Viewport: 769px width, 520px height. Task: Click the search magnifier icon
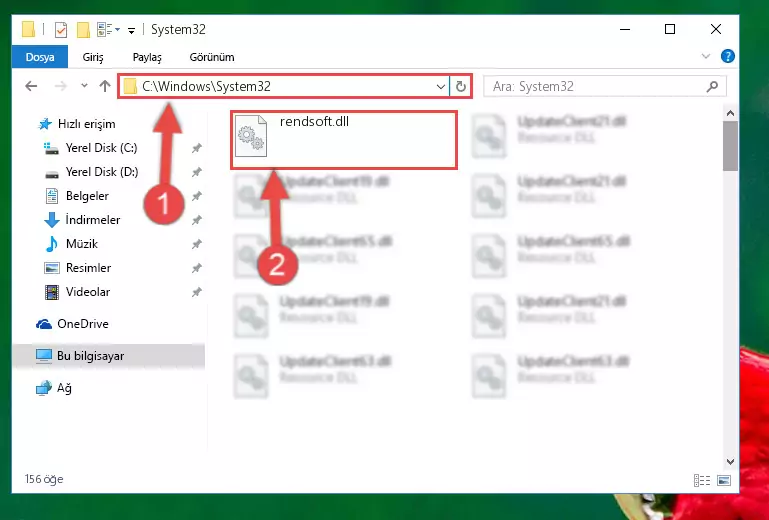pyautogui.click(x=712, y=87)
